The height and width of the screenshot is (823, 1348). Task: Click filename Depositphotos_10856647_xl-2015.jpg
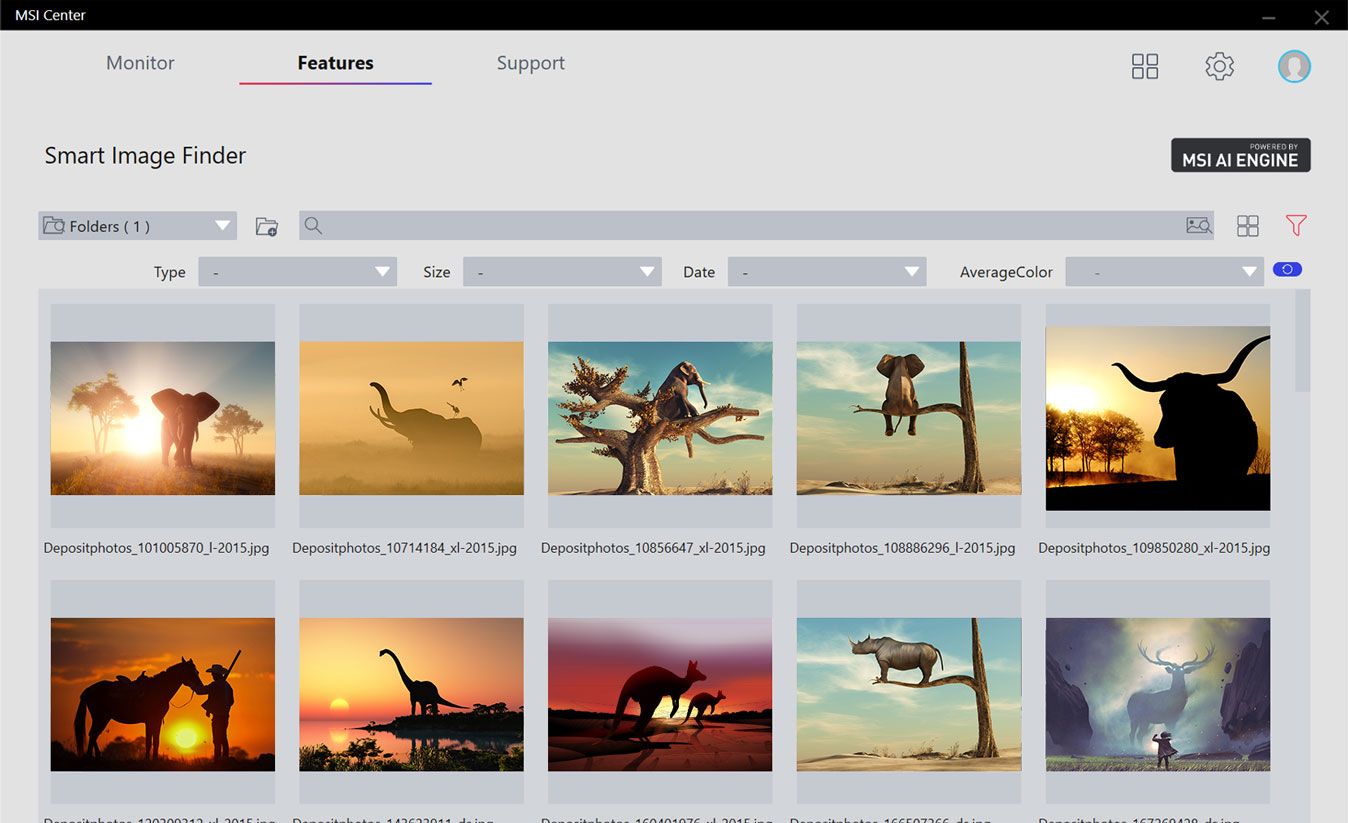point(653,548)
